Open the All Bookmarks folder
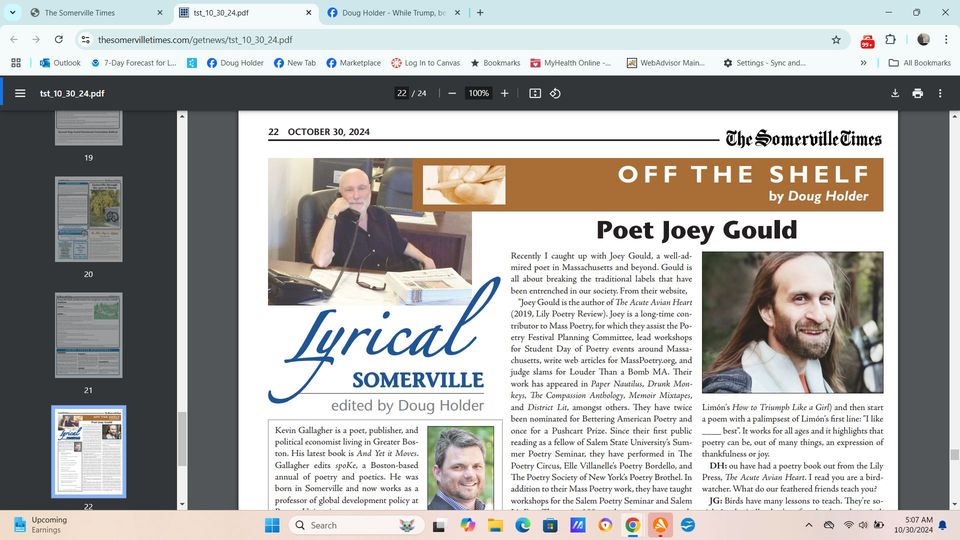This screenshot has width=960, height=540. click(919, 62)
